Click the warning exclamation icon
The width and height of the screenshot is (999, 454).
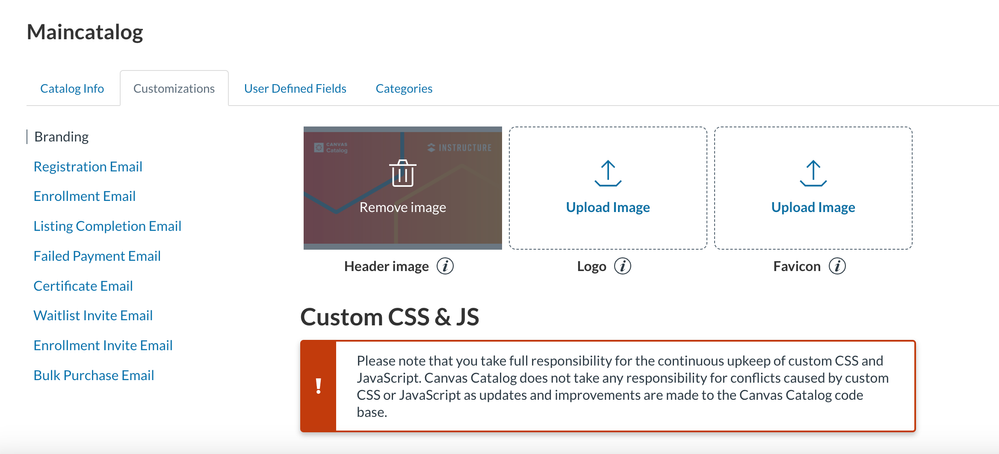coord(318,386)
